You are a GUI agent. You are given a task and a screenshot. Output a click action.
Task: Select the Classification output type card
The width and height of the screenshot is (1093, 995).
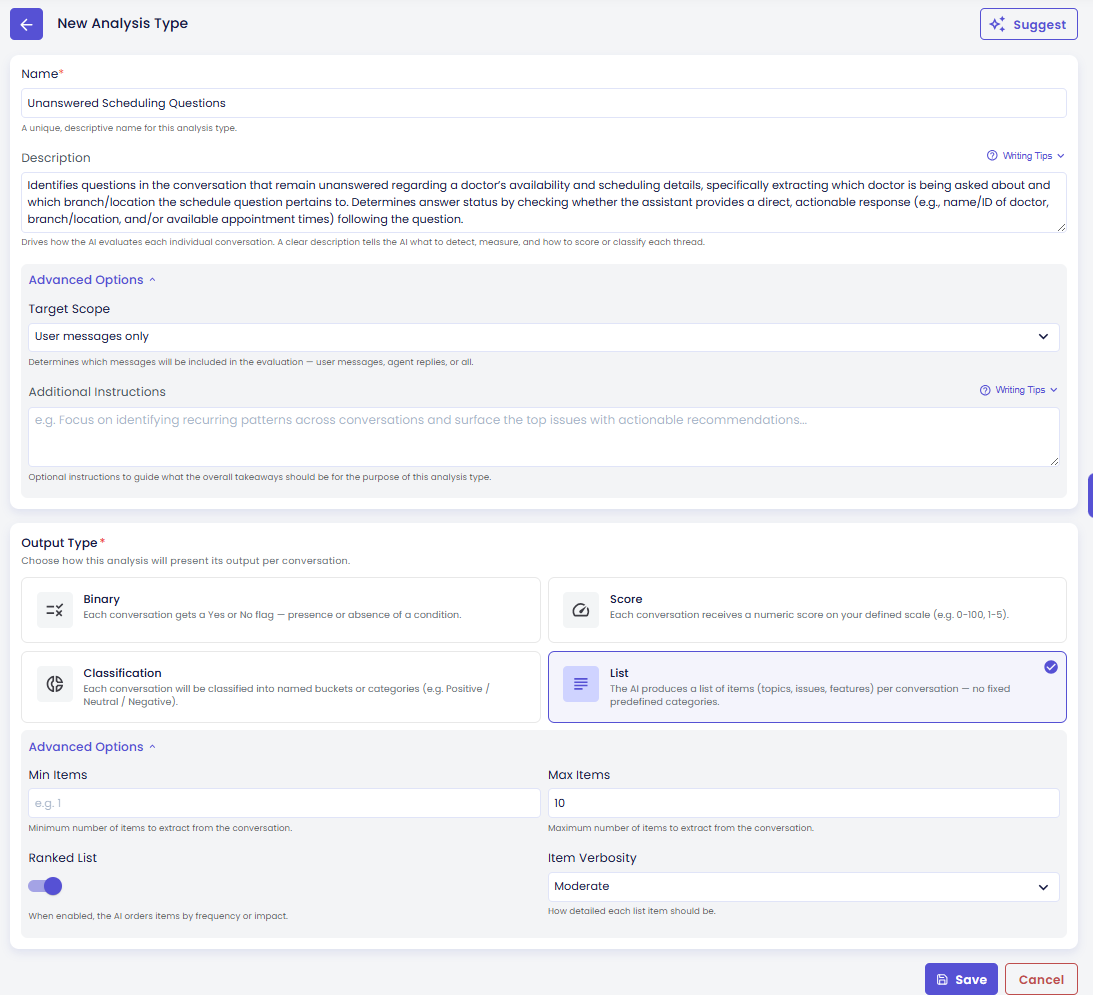(281, 687)
